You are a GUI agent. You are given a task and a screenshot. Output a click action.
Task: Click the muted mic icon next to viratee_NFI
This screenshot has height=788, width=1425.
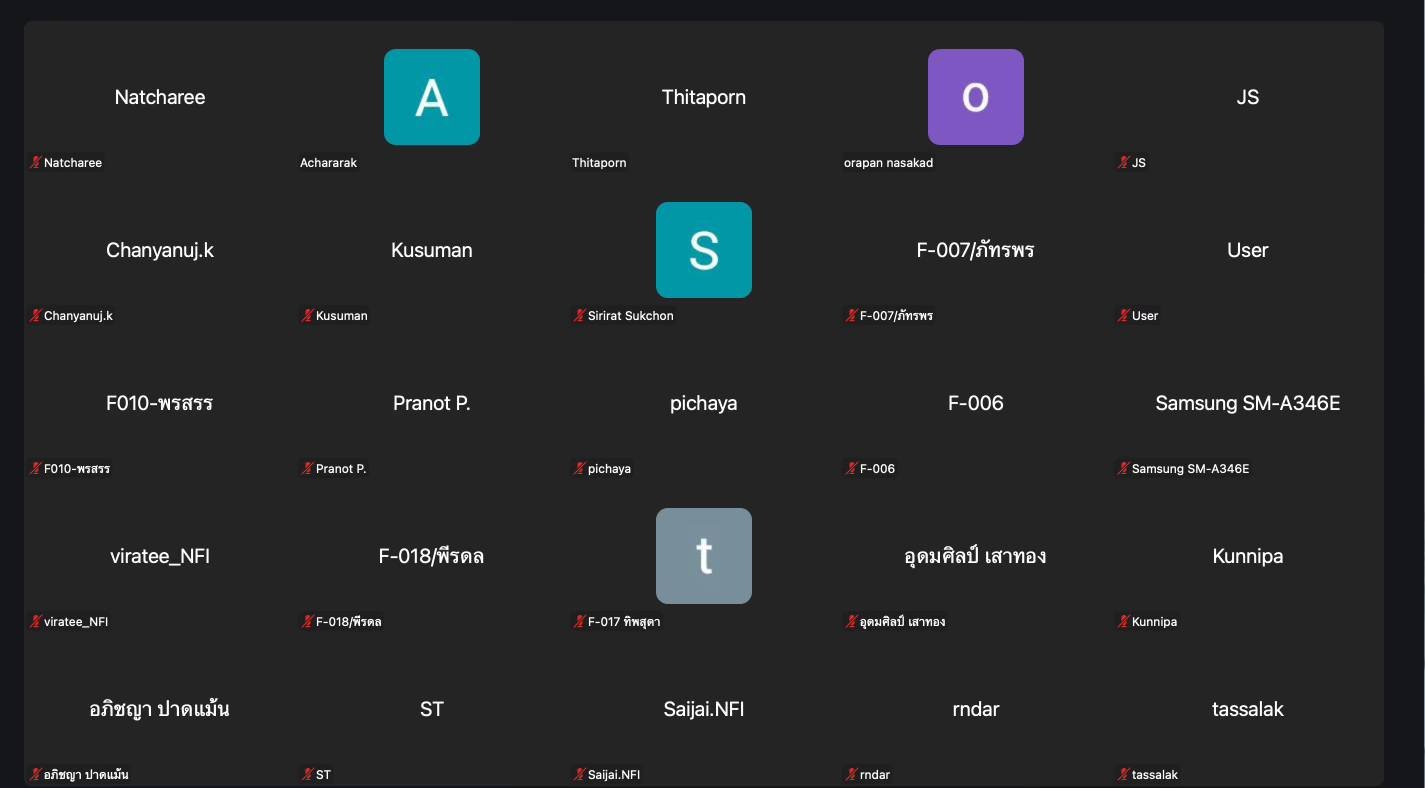[35, 621]
